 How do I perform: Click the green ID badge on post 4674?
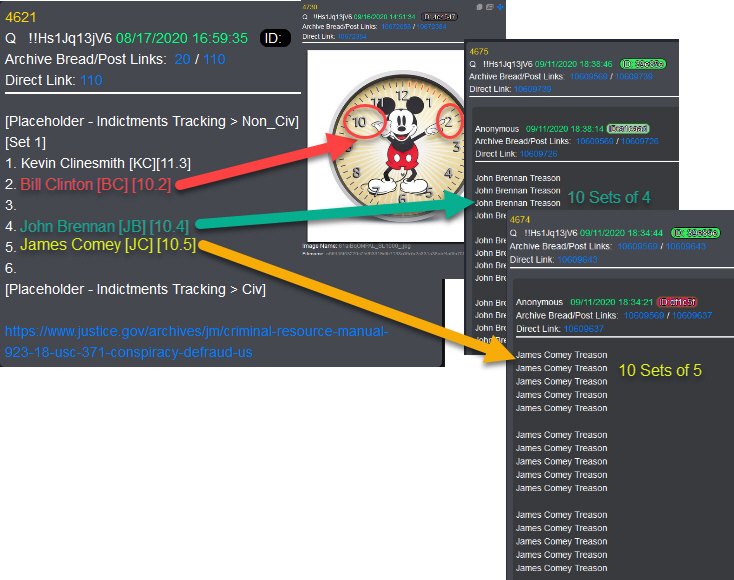[x=696, y=233]
